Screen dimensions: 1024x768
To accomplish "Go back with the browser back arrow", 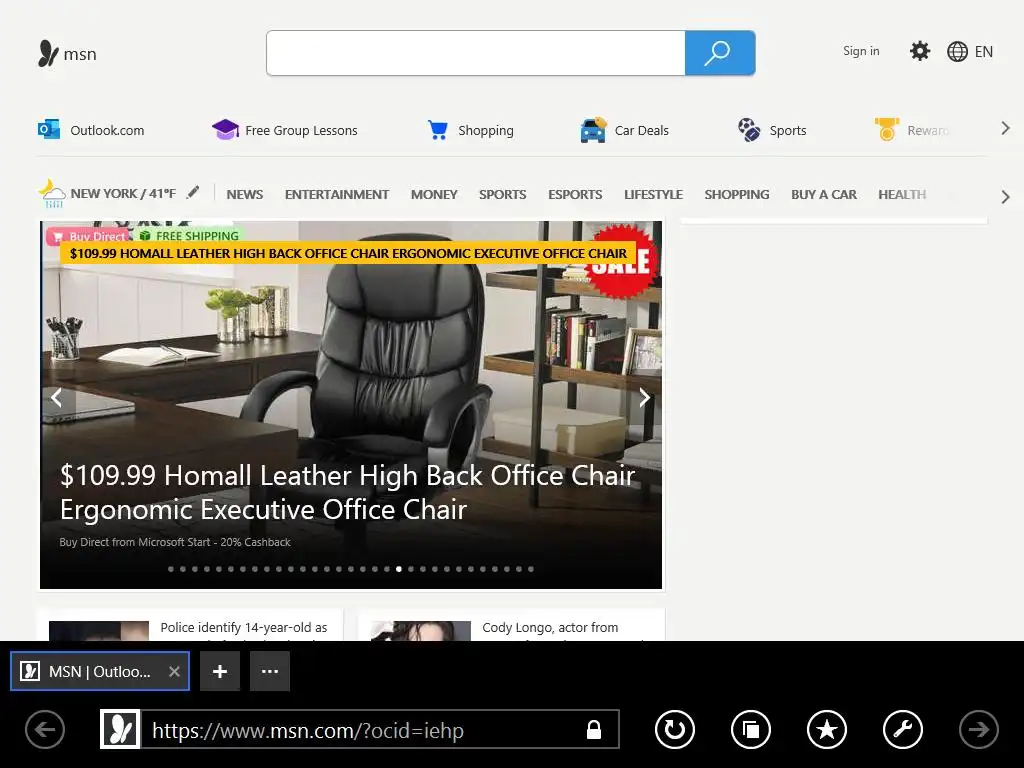I will click(x=45, y=729).
